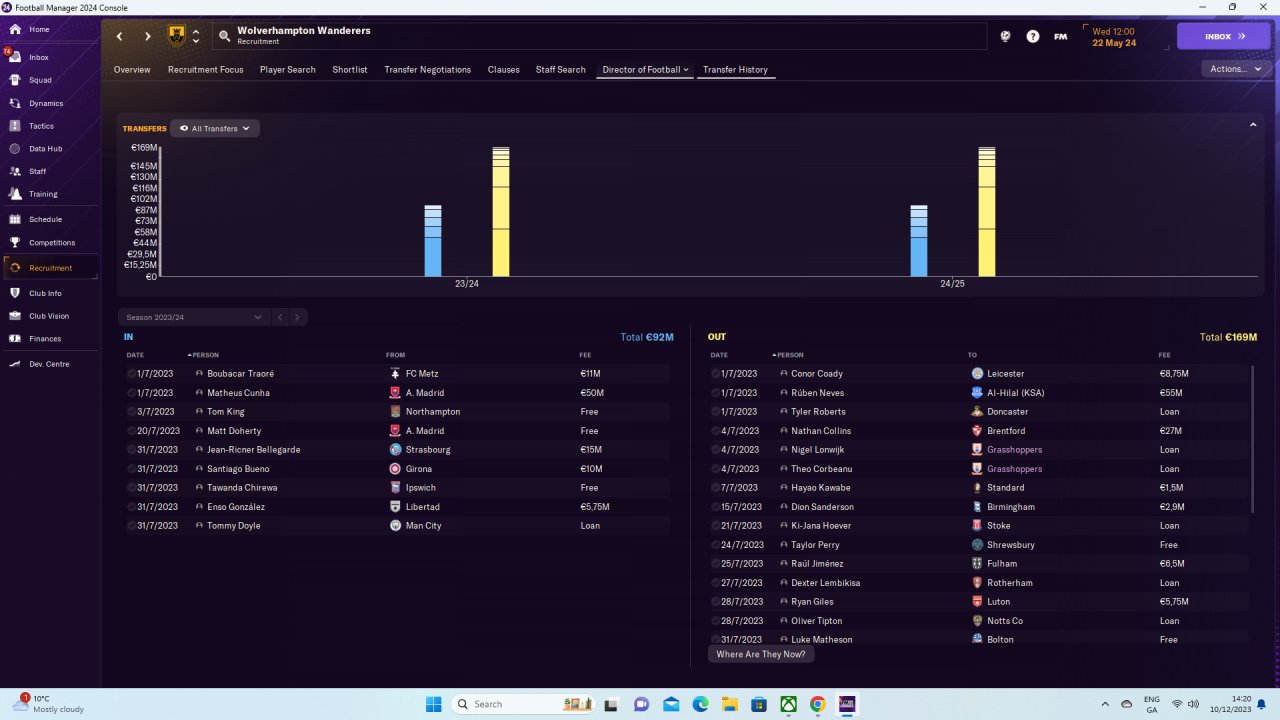Go forward with the right arrow
Viewport: 1280px width, 720px height.
(147, 36)
